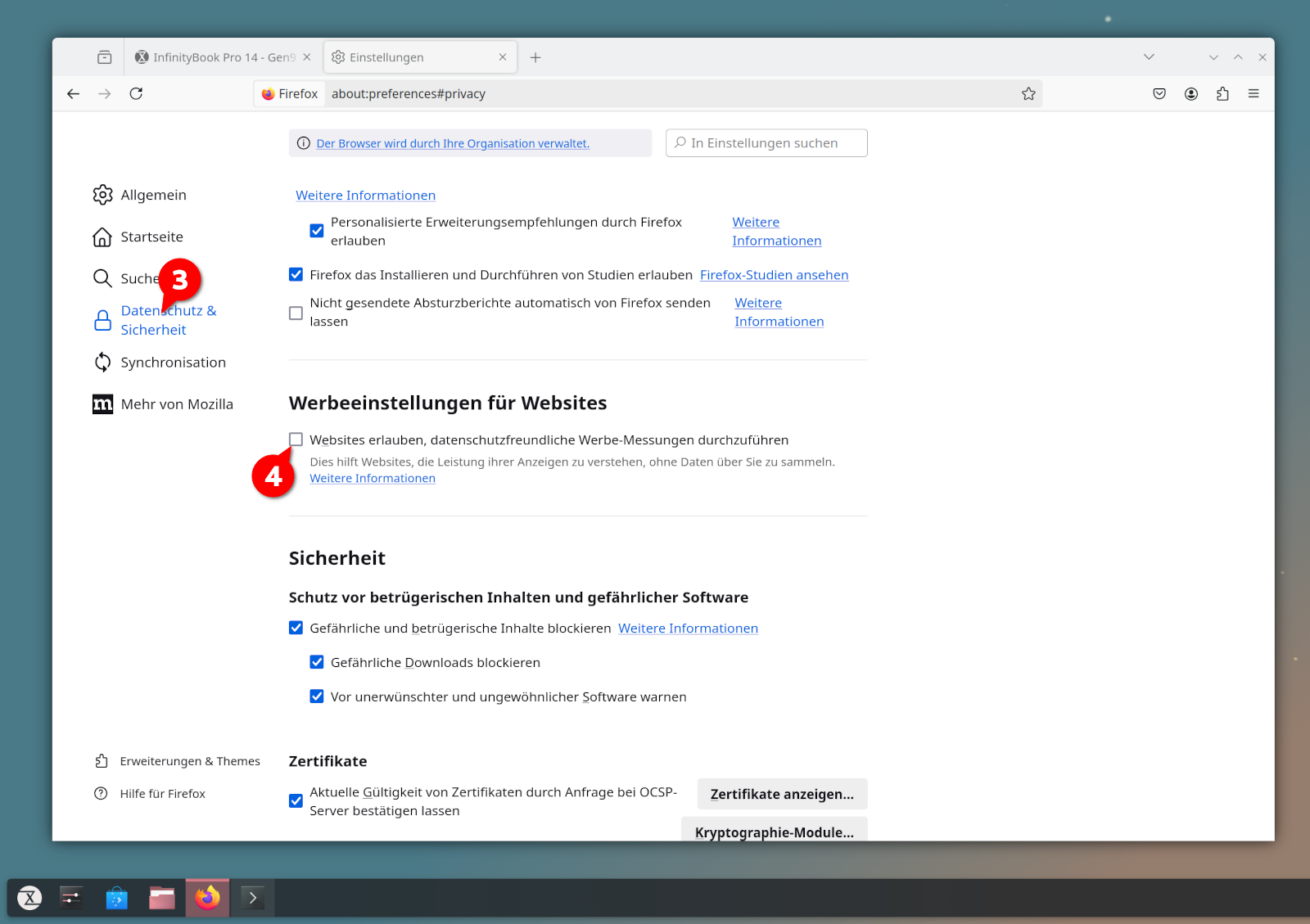Click the Mozilla logo icon

(102, 404)
